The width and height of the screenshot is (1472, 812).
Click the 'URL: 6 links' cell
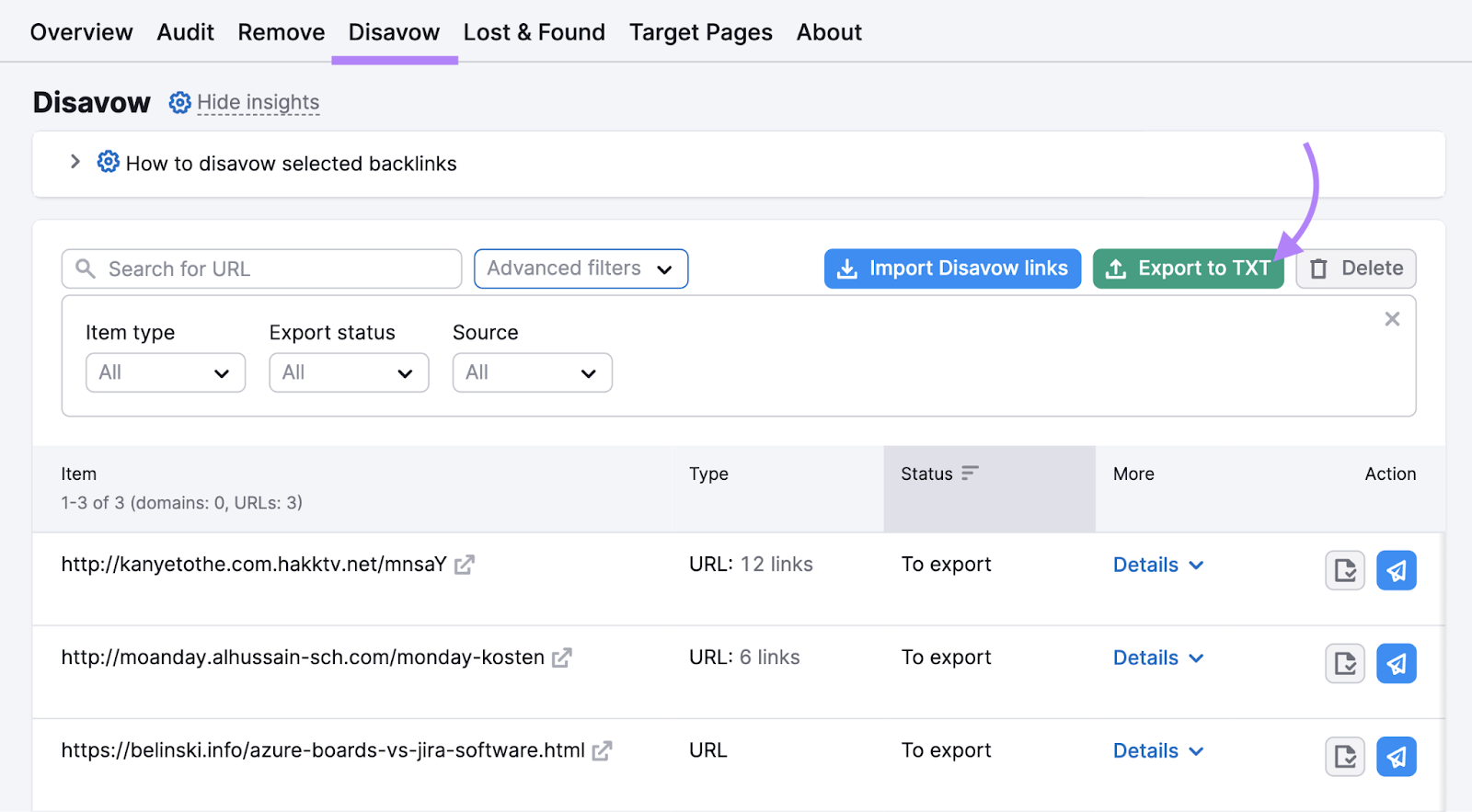point(744,658)
